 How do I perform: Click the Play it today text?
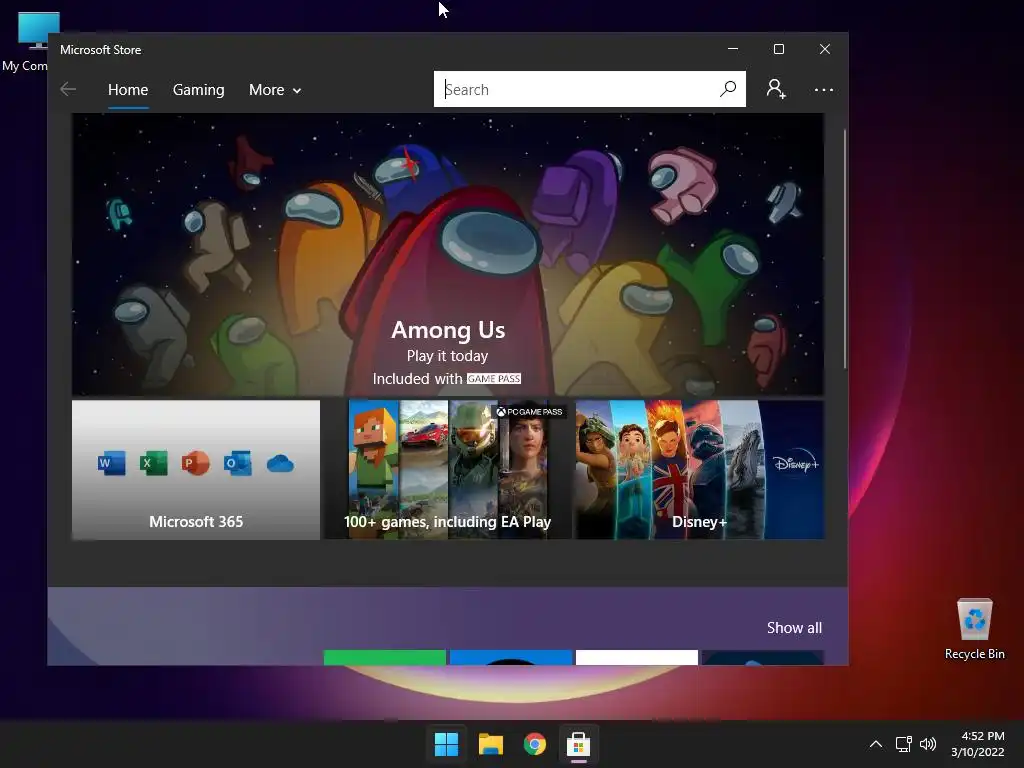(x=447, y=356)
